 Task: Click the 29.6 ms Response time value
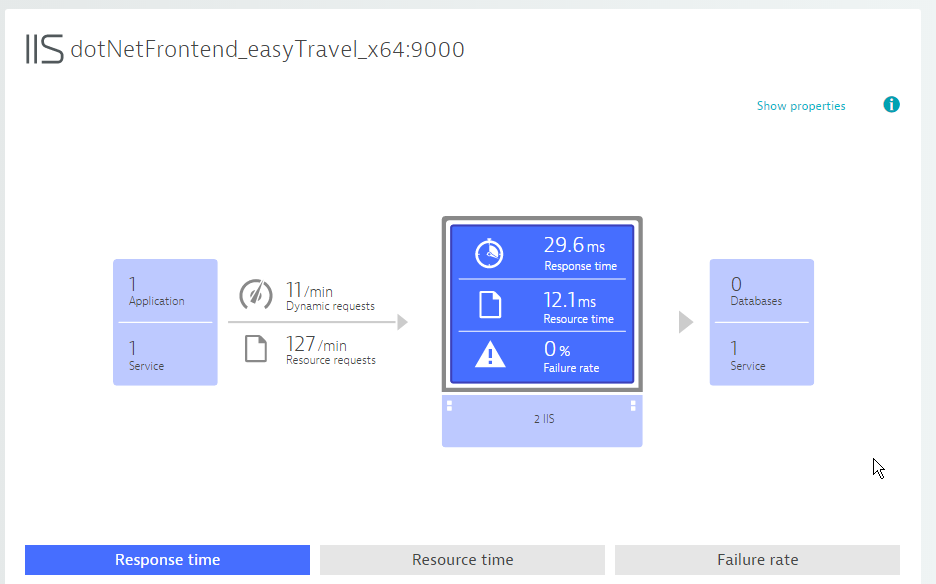(x=574, y=245)
